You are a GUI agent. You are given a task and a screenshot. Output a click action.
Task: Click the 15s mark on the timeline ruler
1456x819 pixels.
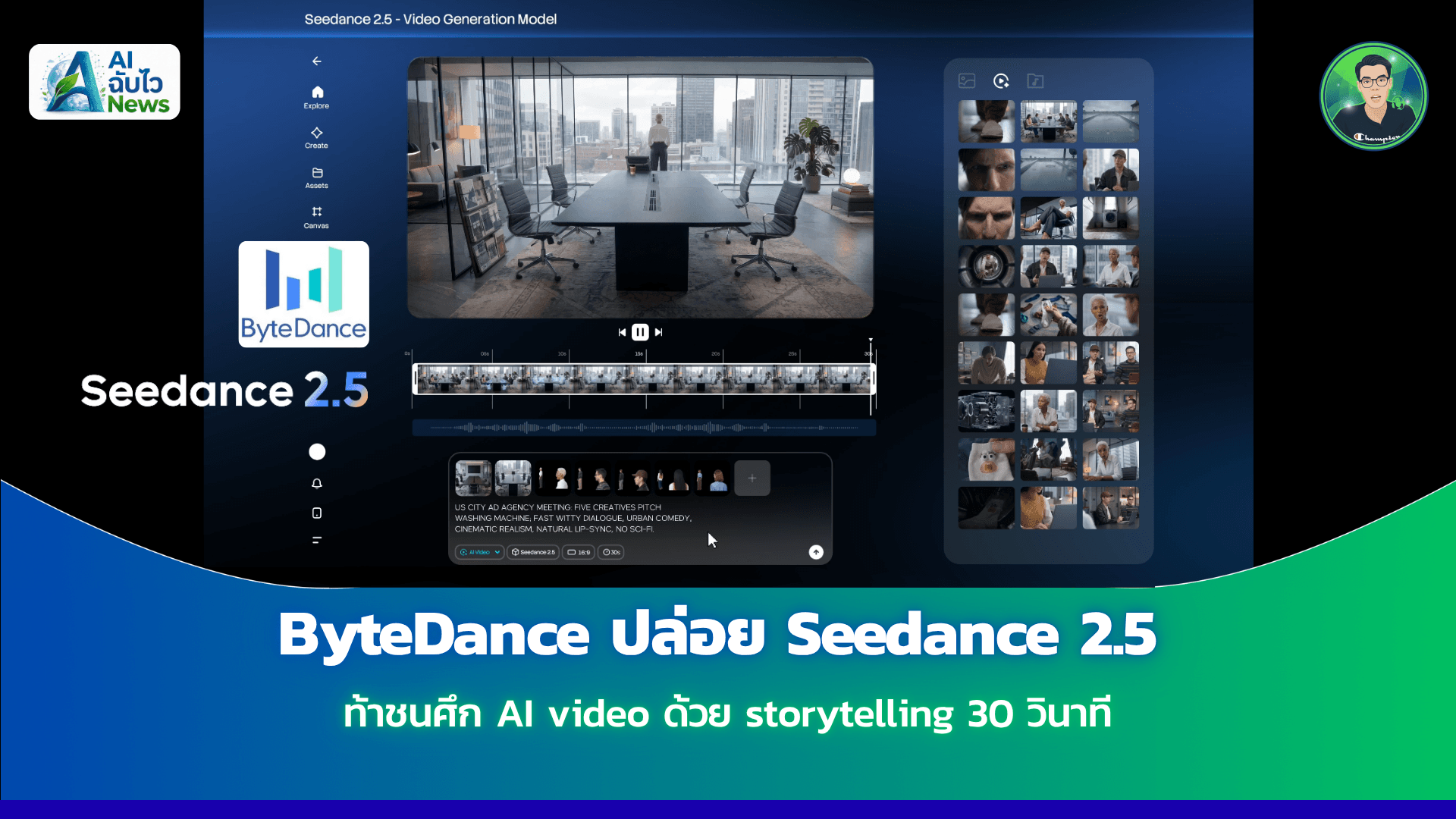click(x=639, y=353)
